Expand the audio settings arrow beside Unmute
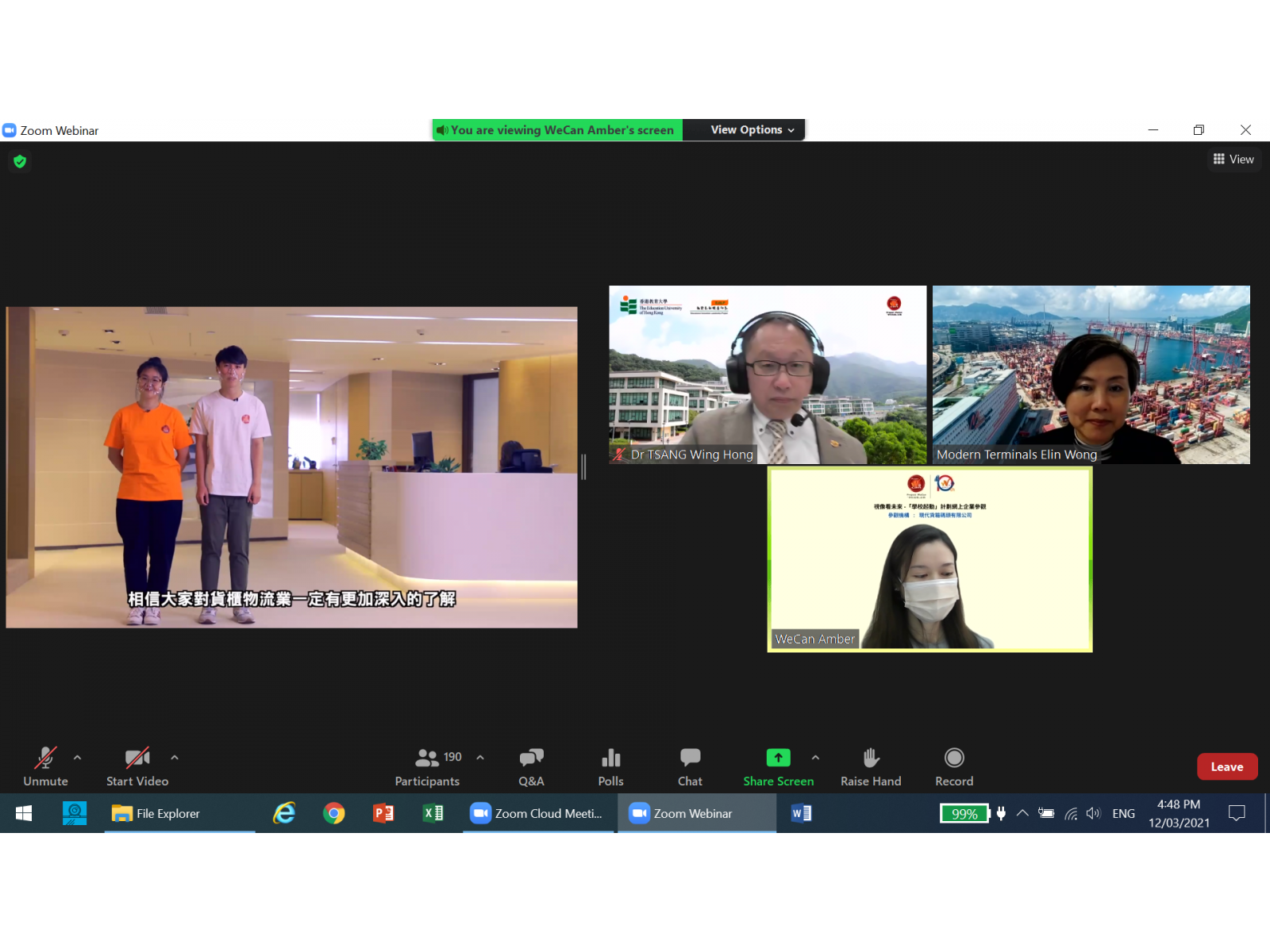The width and height of the screenshot is (1270, 952). [77, 758]
